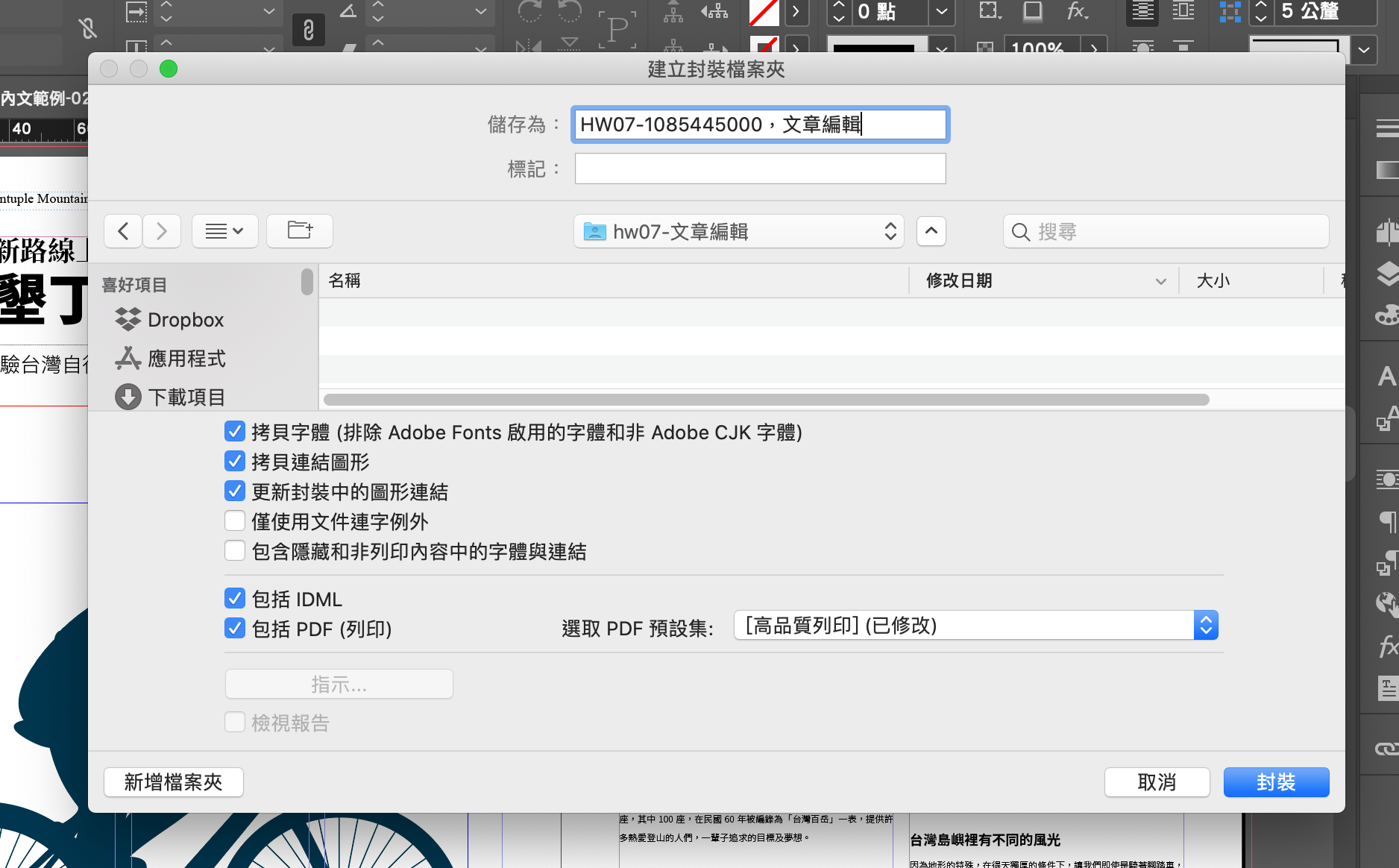Screen dimensions: 1399x868
Task: Collapse the dialog with the up-chevron button
Action: click(931, 231)
